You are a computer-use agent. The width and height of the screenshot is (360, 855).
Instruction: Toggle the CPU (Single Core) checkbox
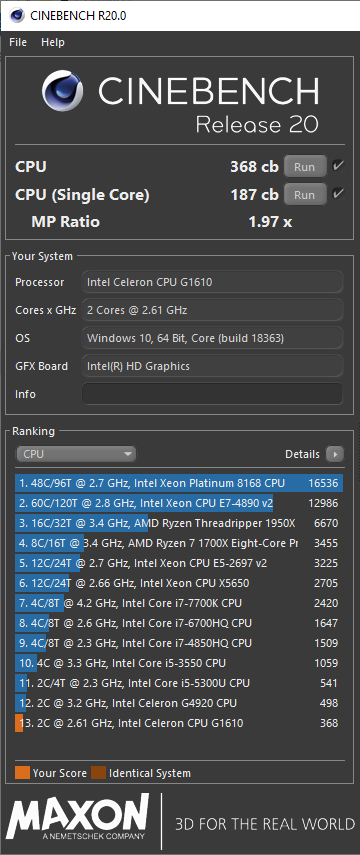click(x=338, y=194)
